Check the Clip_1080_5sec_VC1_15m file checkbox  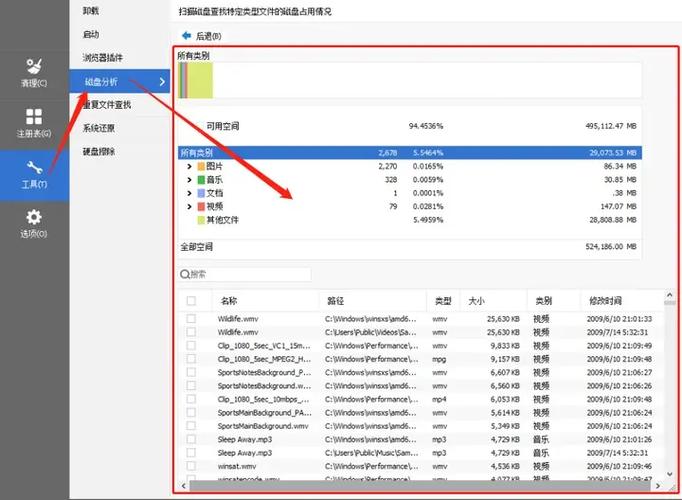click(191, 346)
